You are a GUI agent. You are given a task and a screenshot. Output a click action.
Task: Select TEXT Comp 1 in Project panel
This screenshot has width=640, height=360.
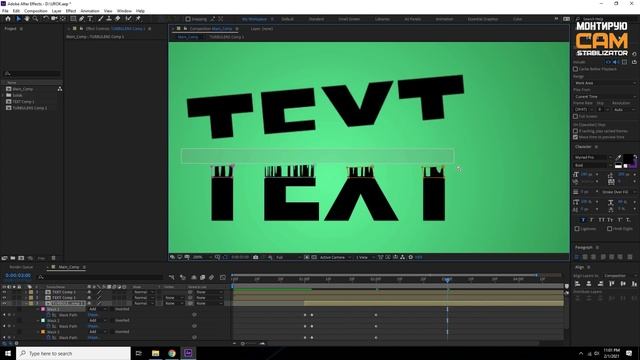pyautogui.click(x=23, y=102)
